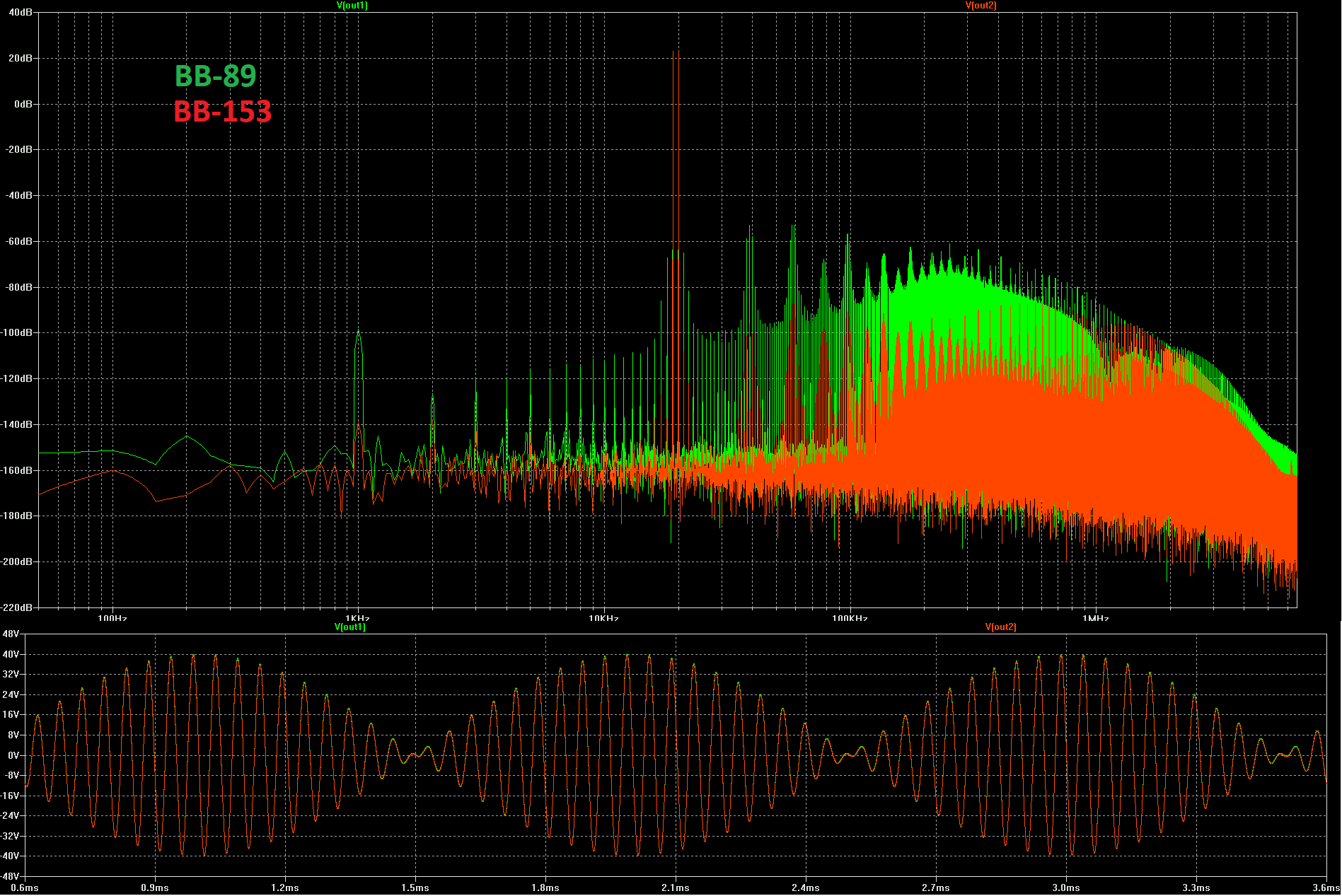
Task: Click the positive 40V voltage axis label
Action: [11, 655]
